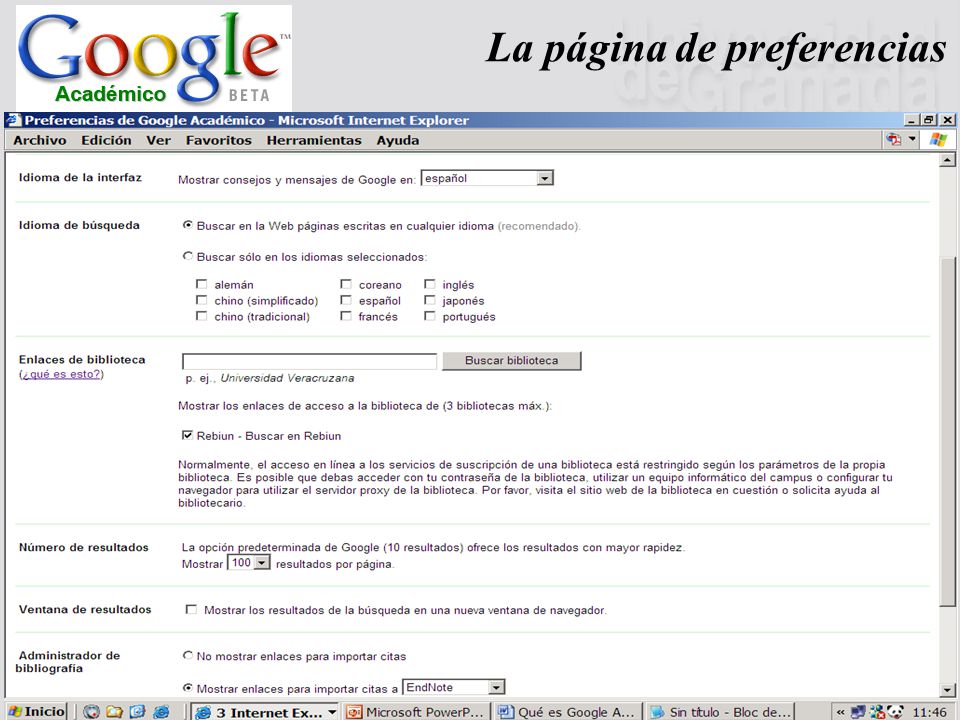Image resolution: width=960 pixels, height=720 pixels.
Task: Check the español search language checkbox
Action: click(x=346, y=300)
